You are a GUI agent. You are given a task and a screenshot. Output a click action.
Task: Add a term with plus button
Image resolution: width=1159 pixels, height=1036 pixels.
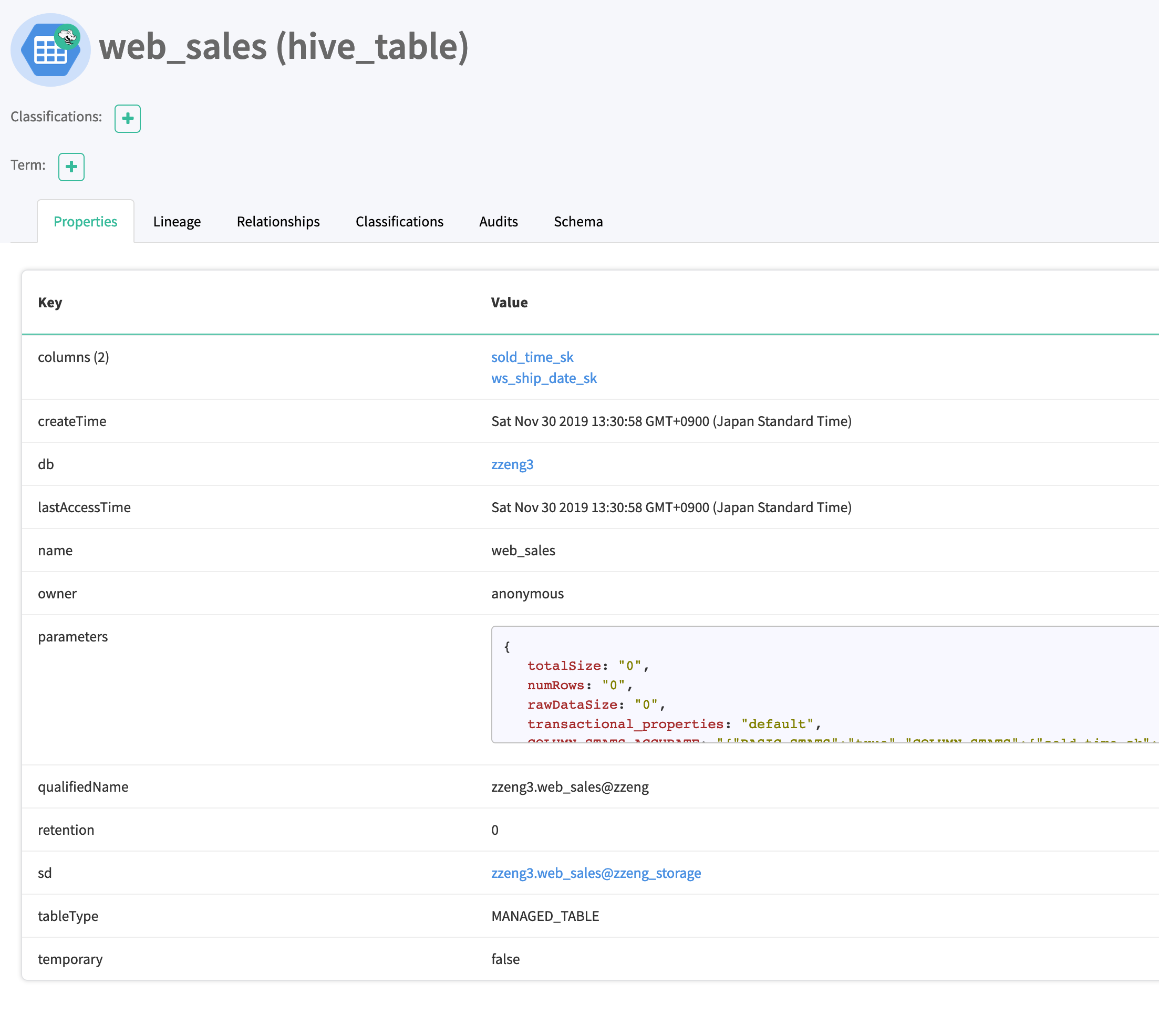[x=71, y=167]
